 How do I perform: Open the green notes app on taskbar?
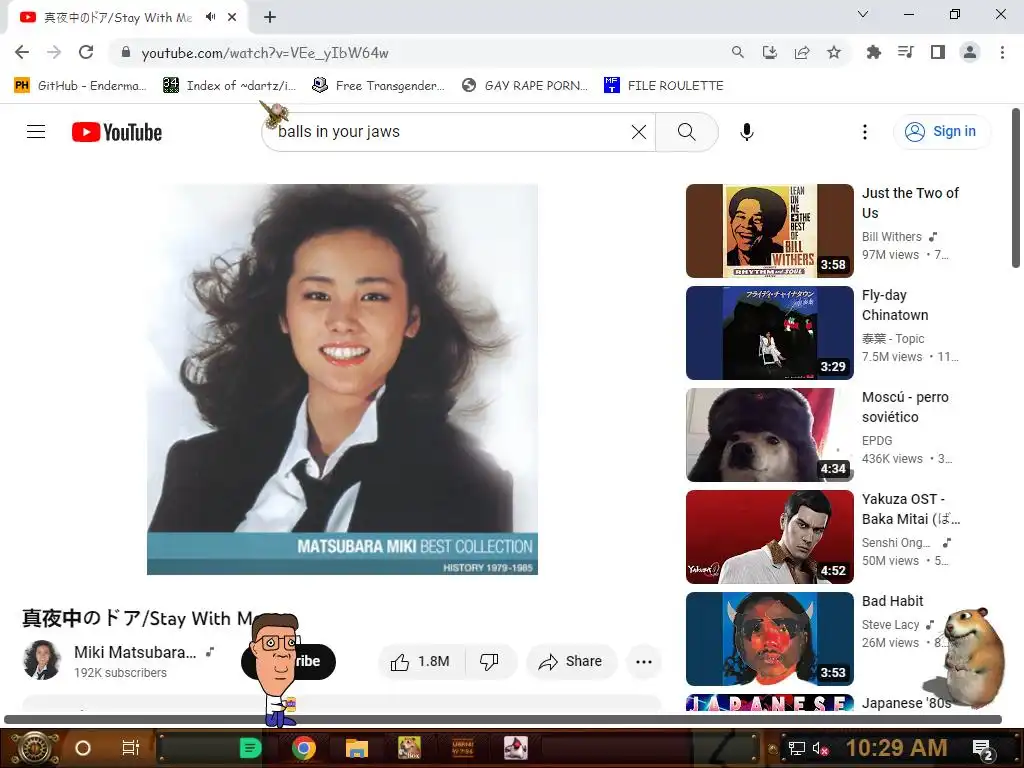250,748
